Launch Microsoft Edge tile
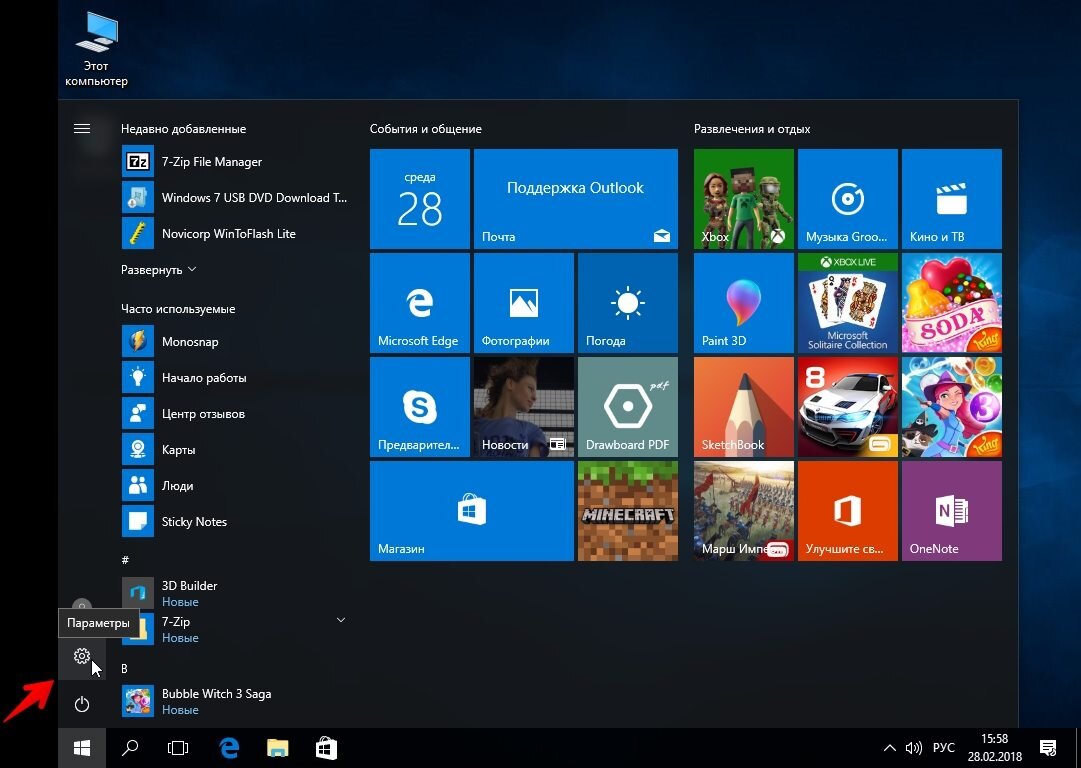 [x=420, y=303]
